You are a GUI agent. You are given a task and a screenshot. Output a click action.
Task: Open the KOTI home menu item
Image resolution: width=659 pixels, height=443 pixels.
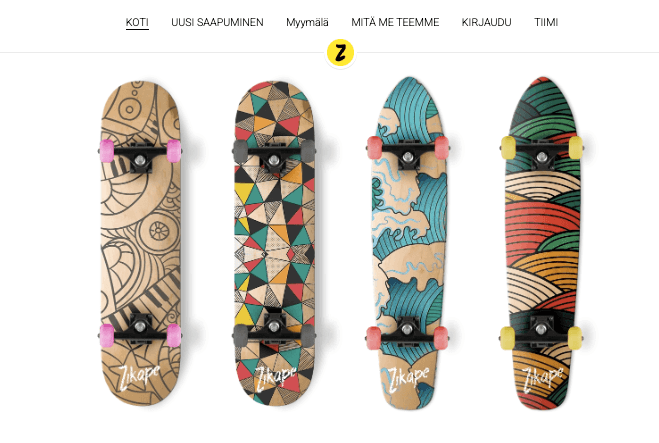point(137,22)
